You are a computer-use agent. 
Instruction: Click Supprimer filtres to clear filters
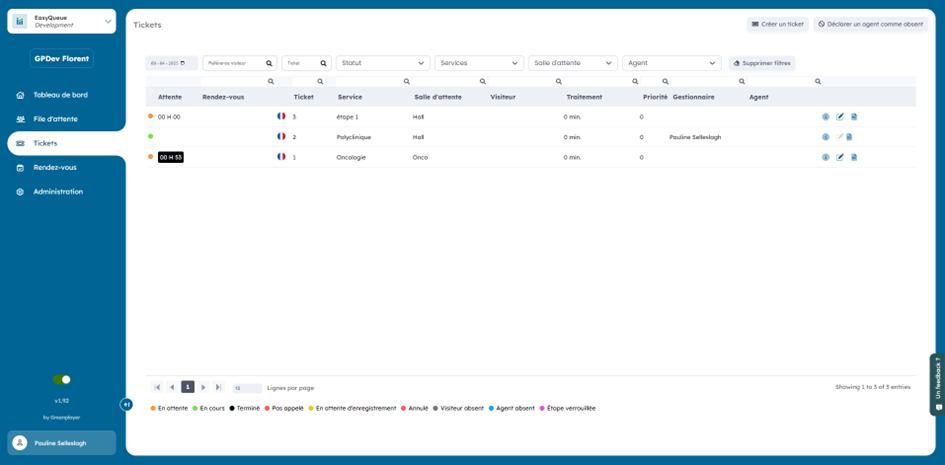(762, 63)
